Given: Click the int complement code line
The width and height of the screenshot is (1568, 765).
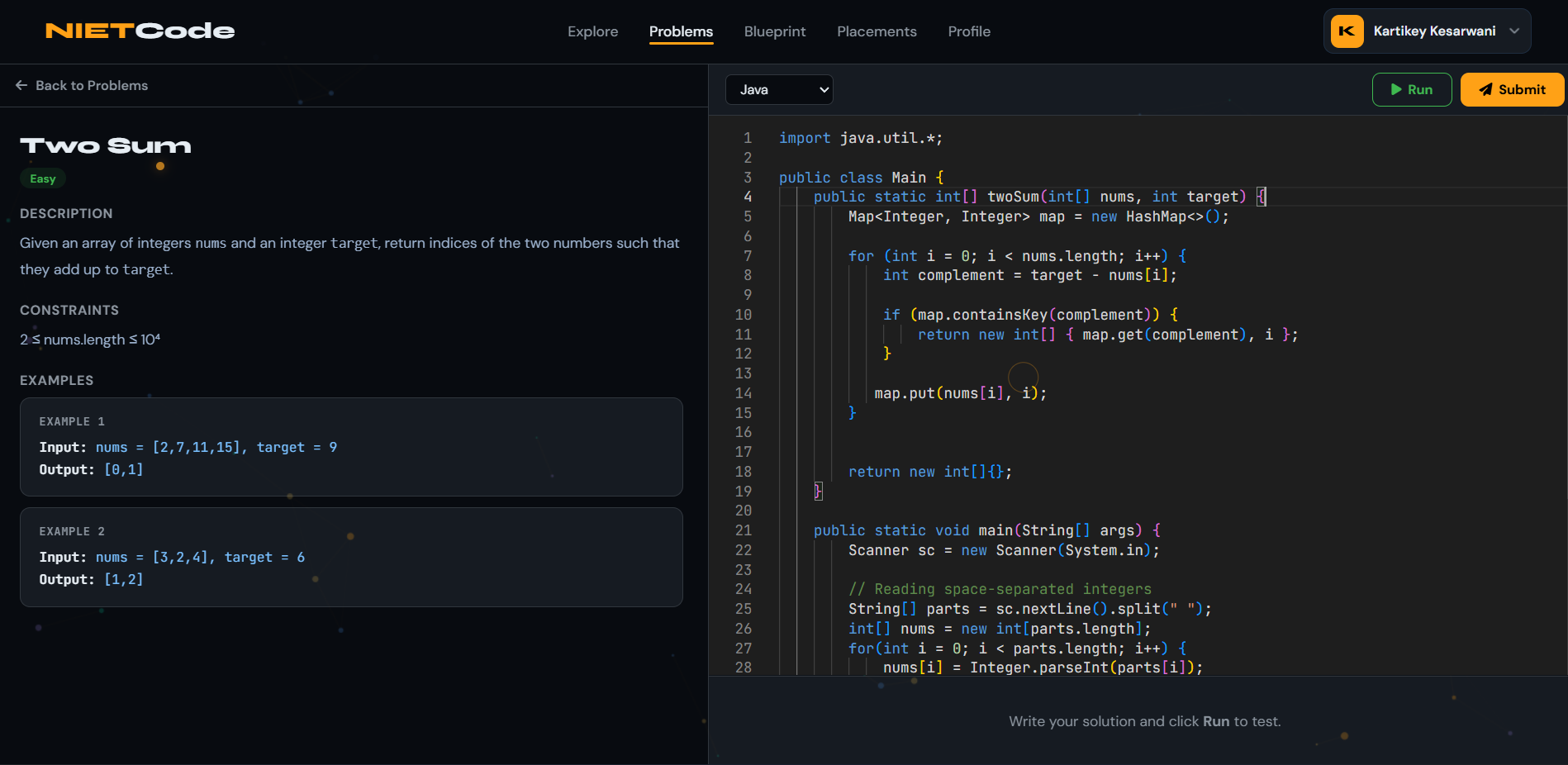Looking at the screenshot, I should click(1030, 275).
